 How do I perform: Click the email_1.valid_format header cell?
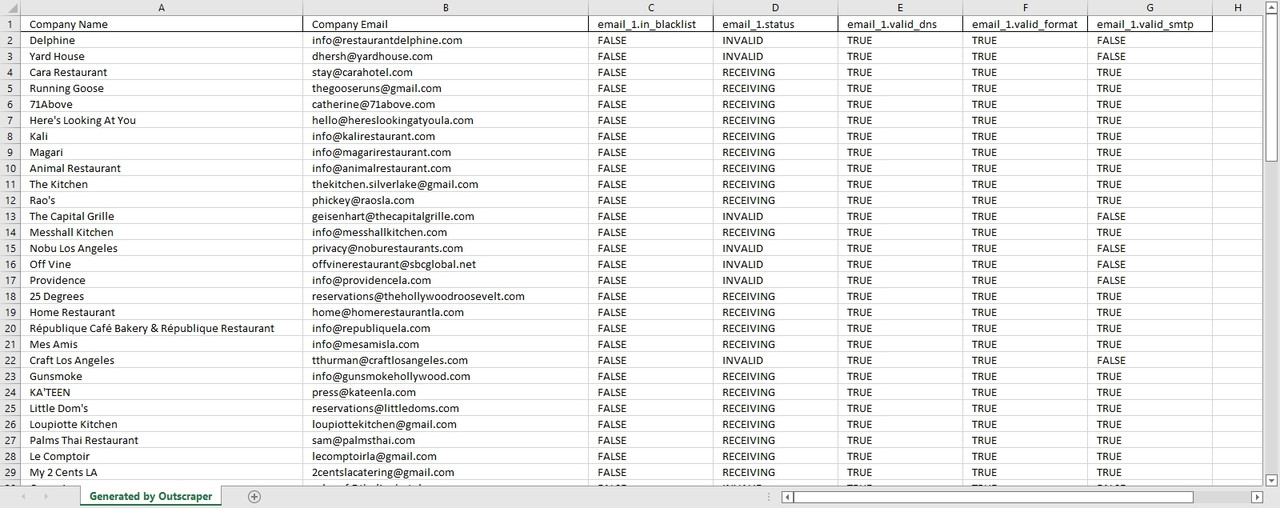coord(1025,24)
